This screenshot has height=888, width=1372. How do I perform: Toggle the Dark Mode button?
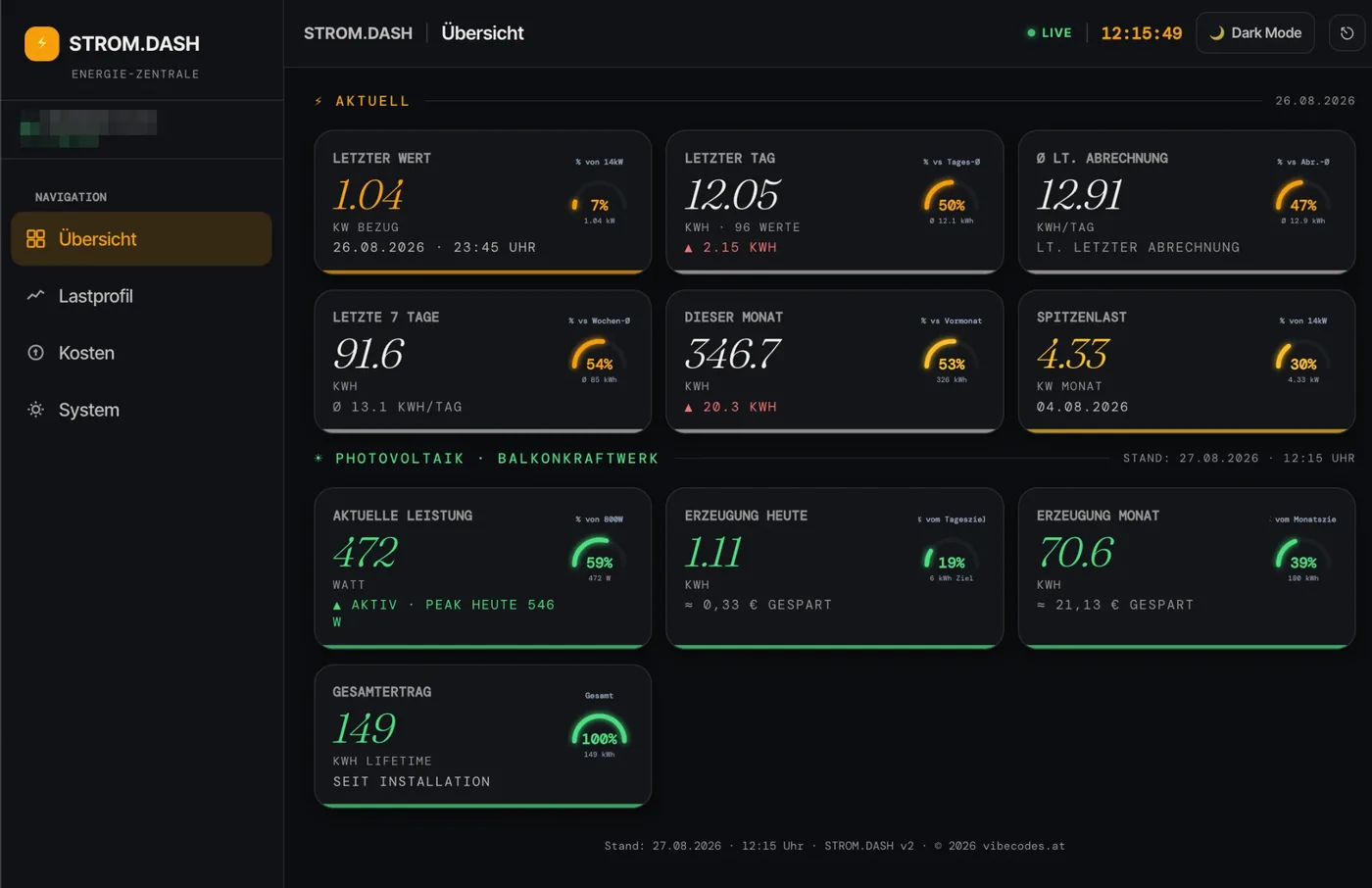(x=1255, y=33)
